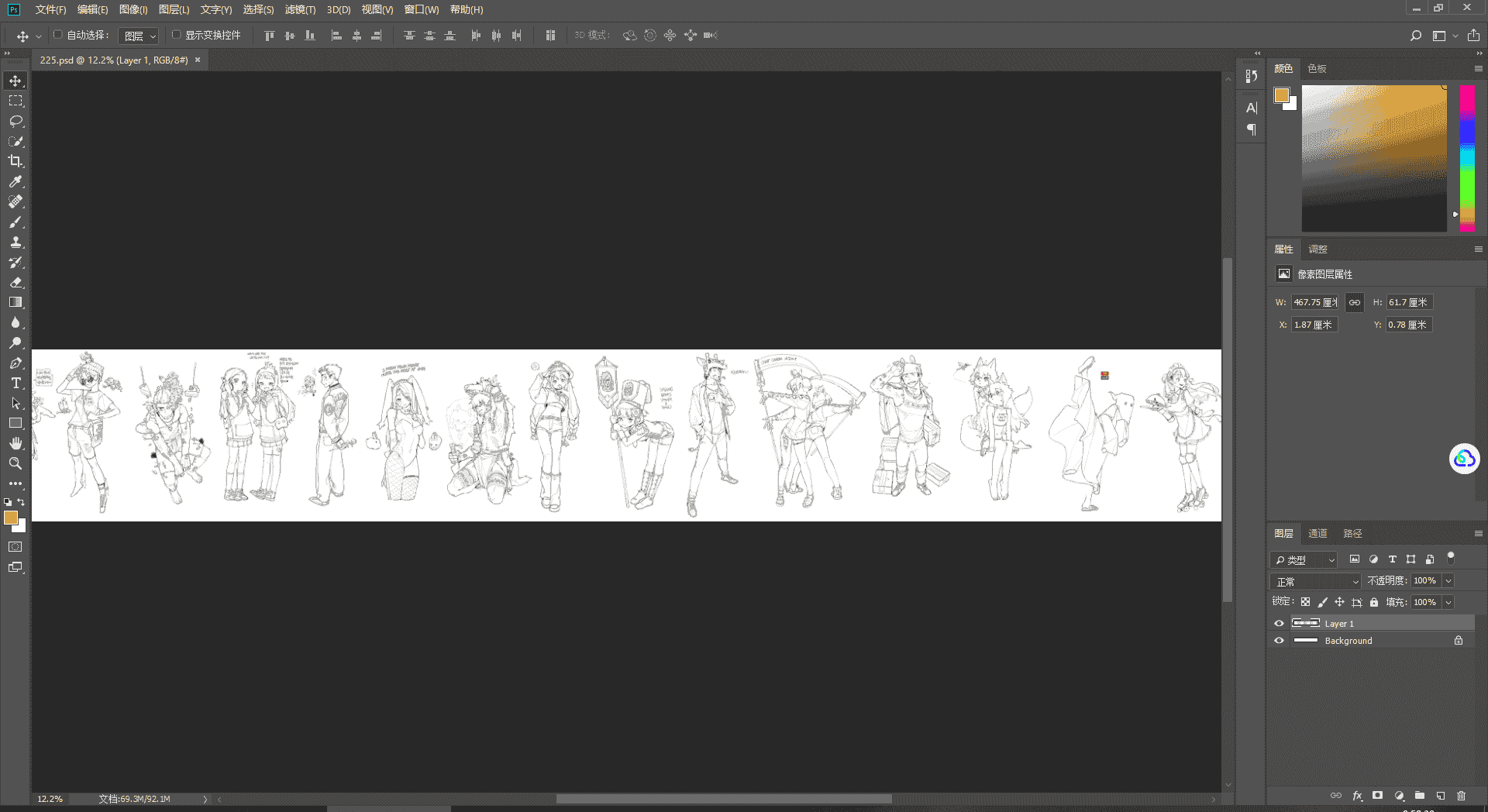
Task: Select the Eraser tool
Action: pos(15,282)
